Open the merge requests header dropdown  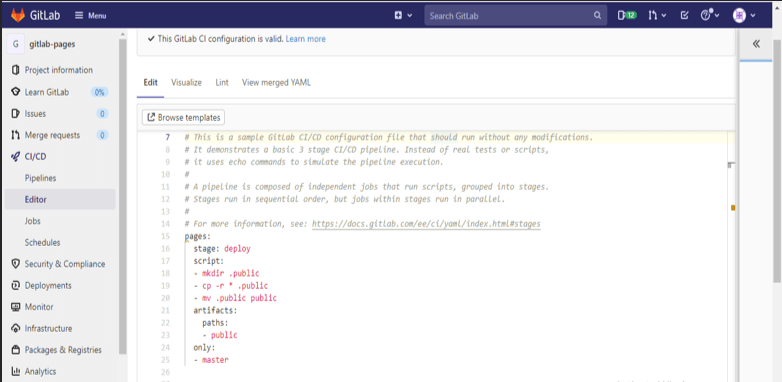tap(657, 15)
